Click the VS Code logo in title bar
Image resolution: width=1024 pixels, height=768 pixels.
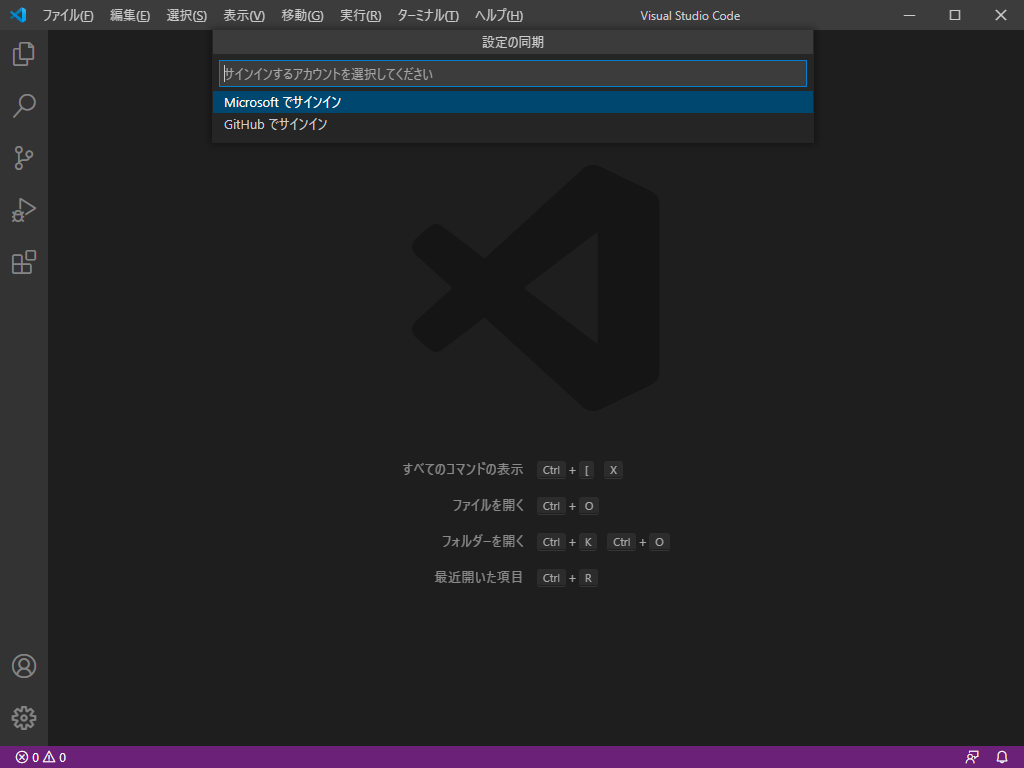(x=18, y=15)
